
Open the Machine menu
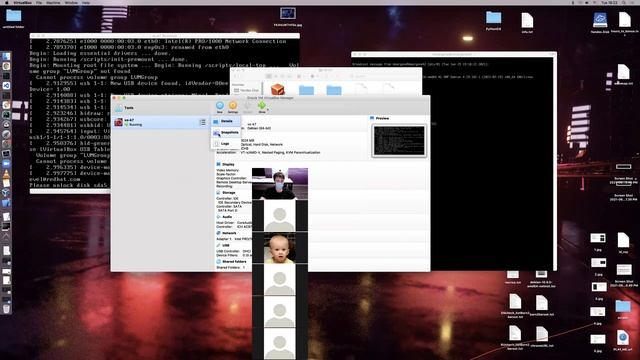click(x=53, y=2)
